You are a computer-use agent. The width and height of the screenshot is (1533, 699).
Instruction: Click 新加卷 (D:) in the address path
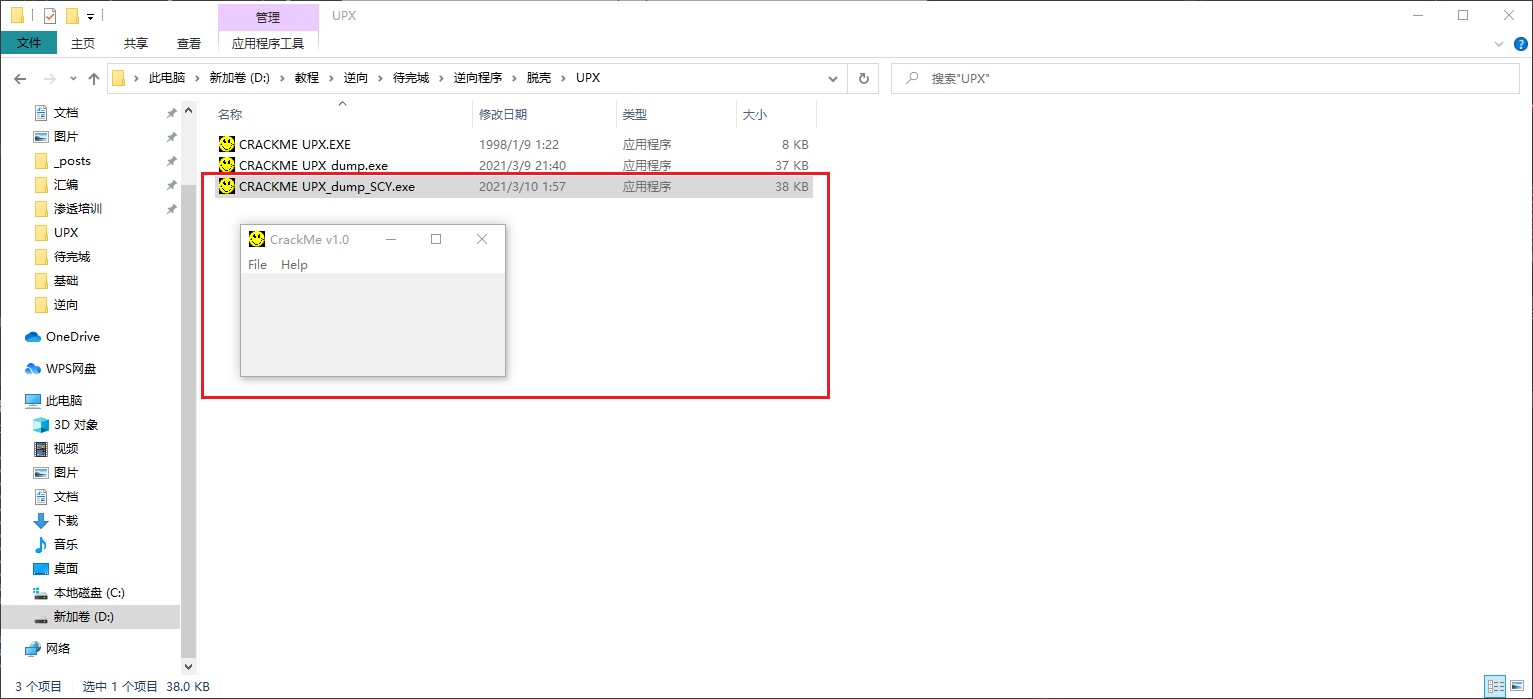tap(240, 78)
